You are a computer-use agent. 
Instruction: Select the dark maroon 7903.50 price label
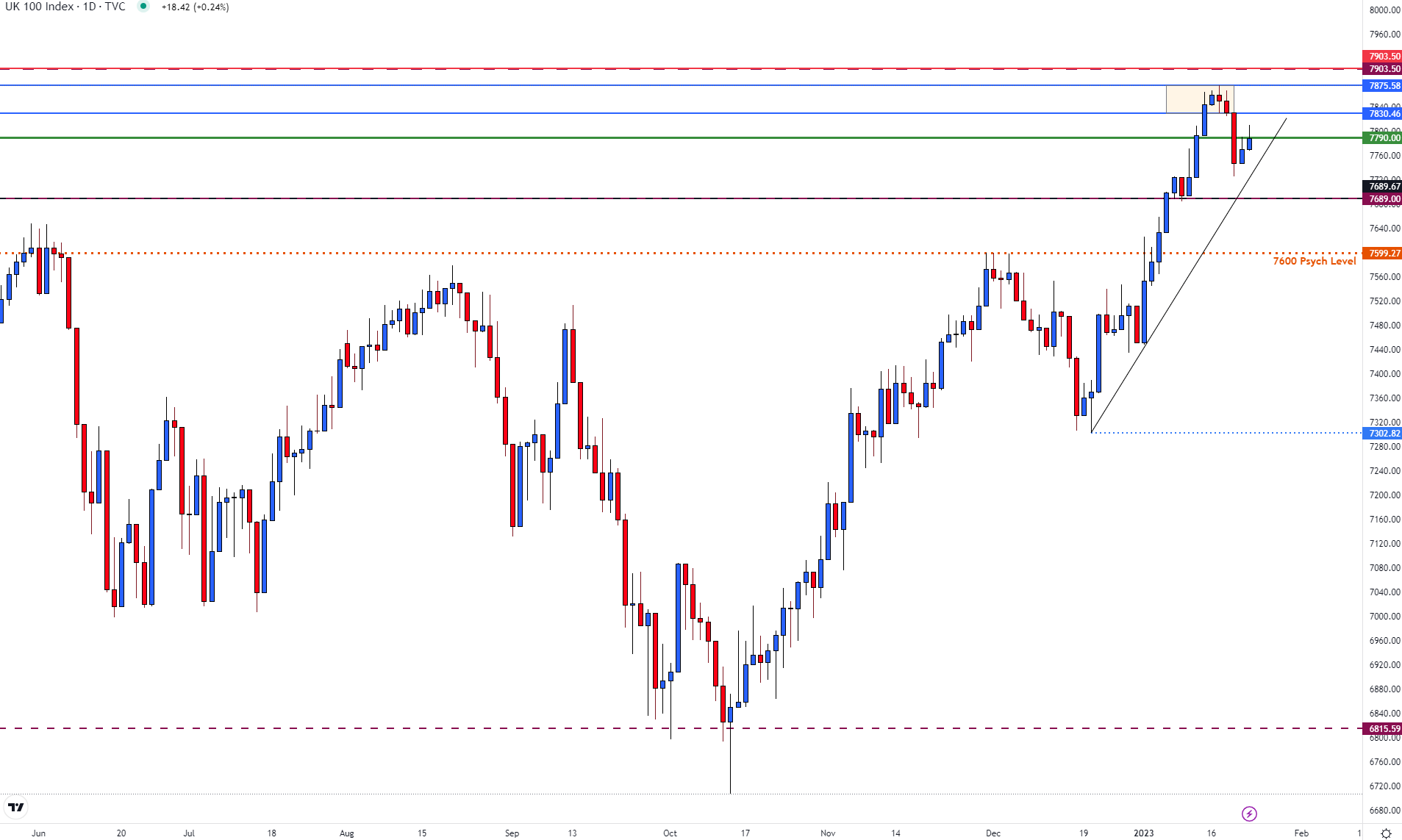click(1382, 69)
